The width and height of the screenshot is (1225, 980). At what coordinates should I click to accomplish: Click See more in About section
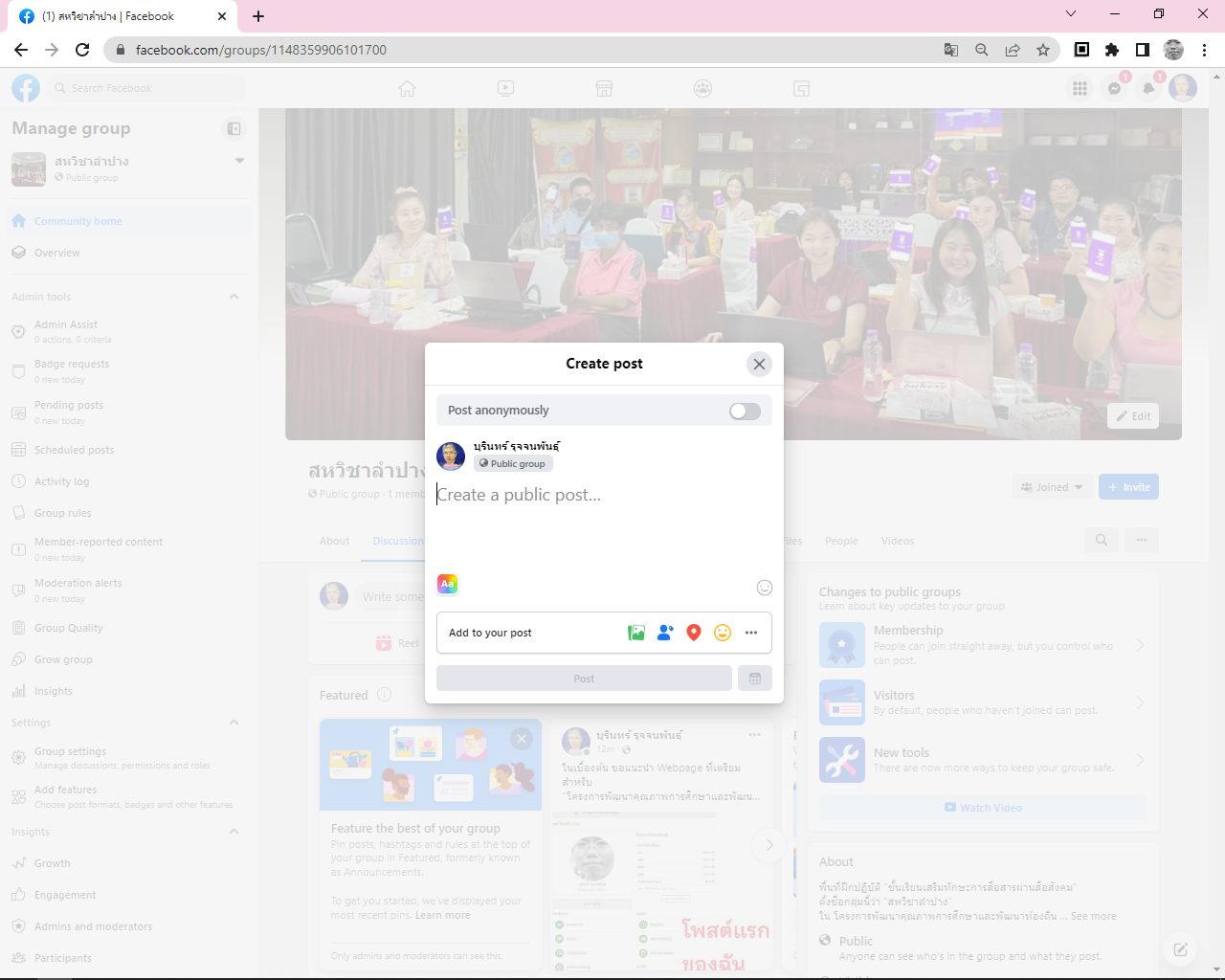pyautogui.click(x=1093, y=917)
